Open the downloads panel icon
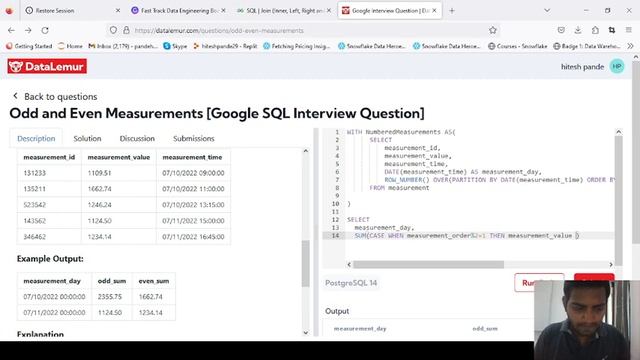The image size is (640, 360). 578,30
